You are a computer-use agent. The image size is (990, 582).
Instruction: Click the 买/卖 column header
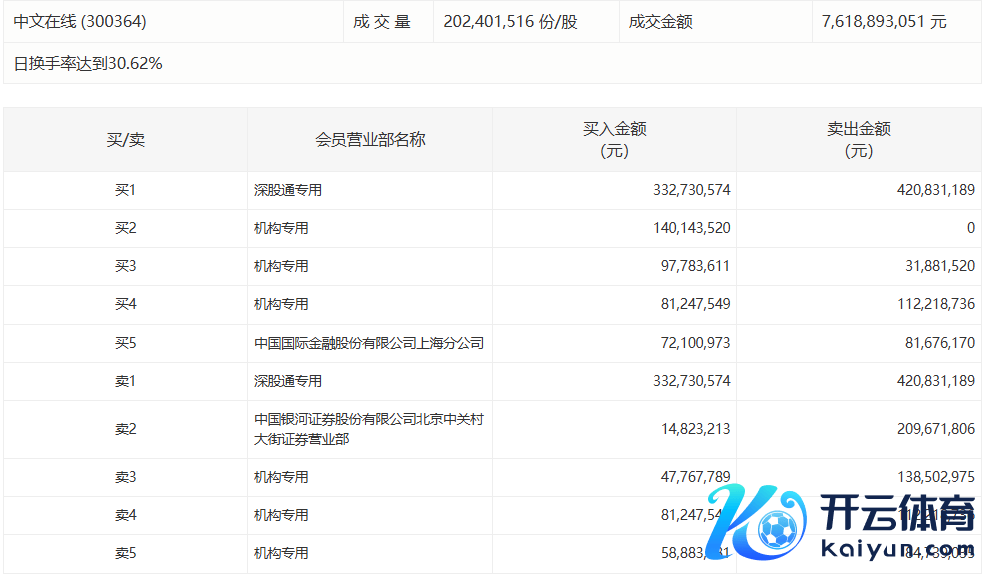pos(125,140)
